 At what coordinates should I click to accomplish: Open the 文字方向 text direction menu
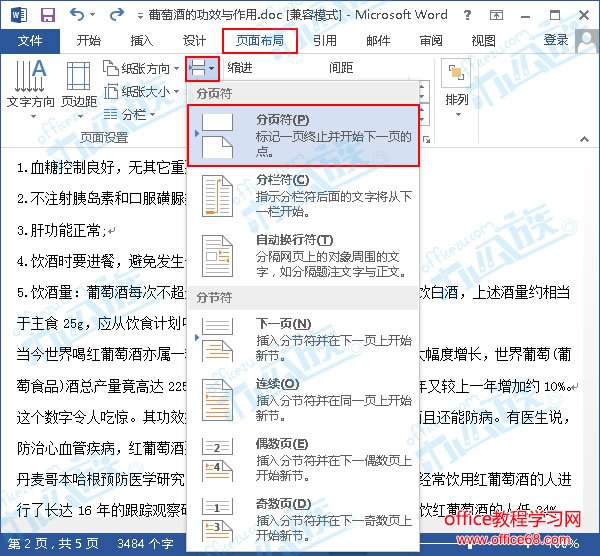tap(31, 89)
